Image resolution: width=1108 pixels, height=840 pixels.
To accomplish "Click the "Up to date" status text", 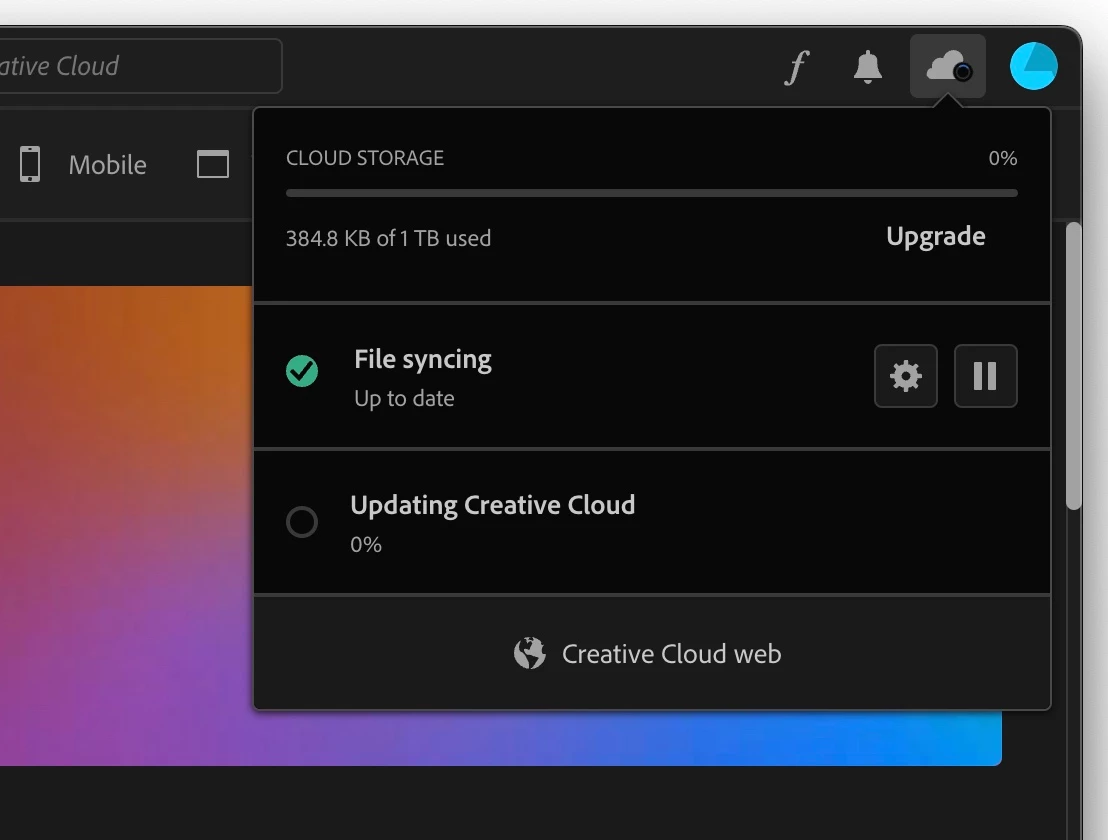I will pos(404,398).
